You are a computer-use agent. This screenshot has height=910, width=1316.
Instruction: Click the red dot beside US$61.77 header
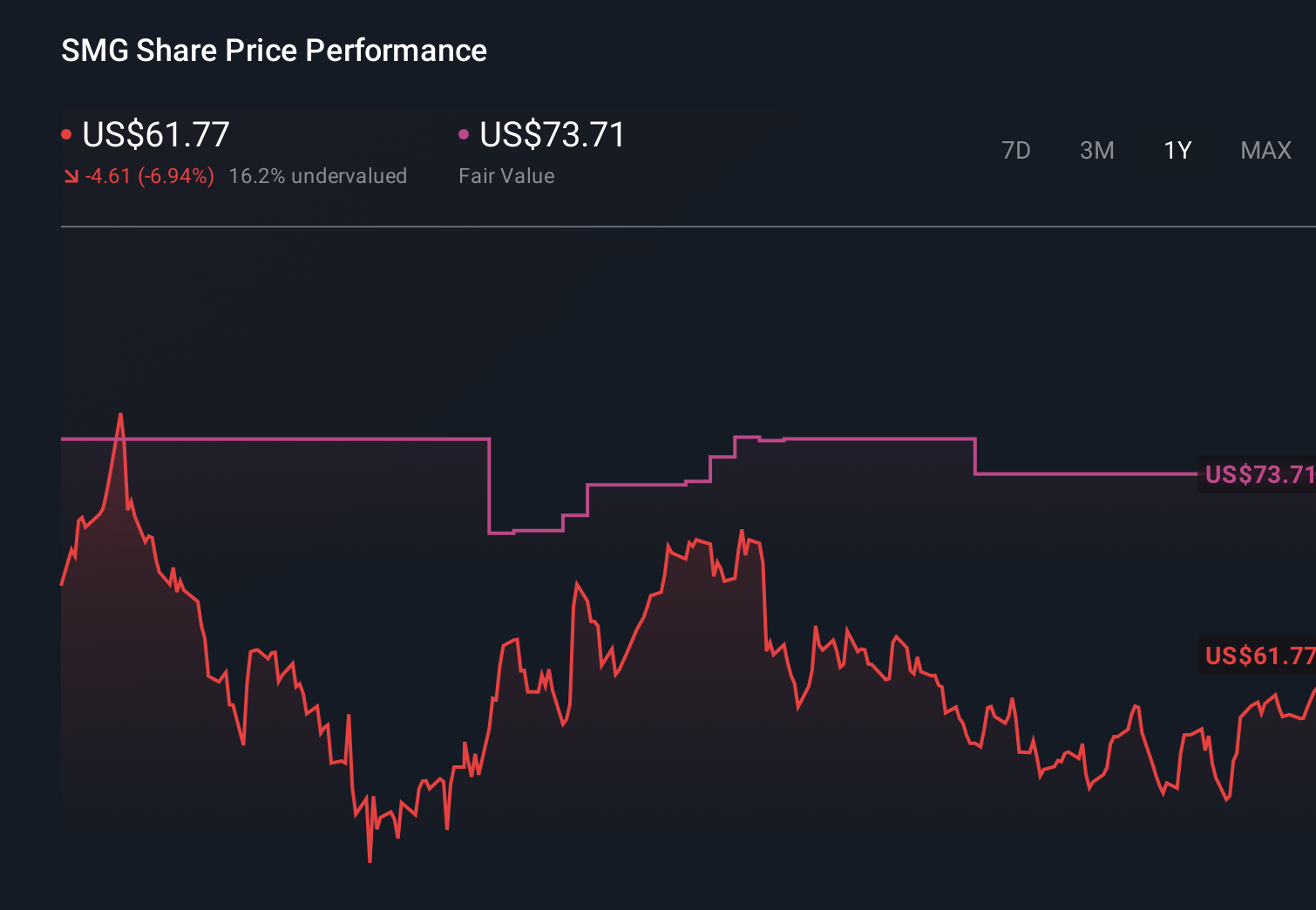point(66,134)
